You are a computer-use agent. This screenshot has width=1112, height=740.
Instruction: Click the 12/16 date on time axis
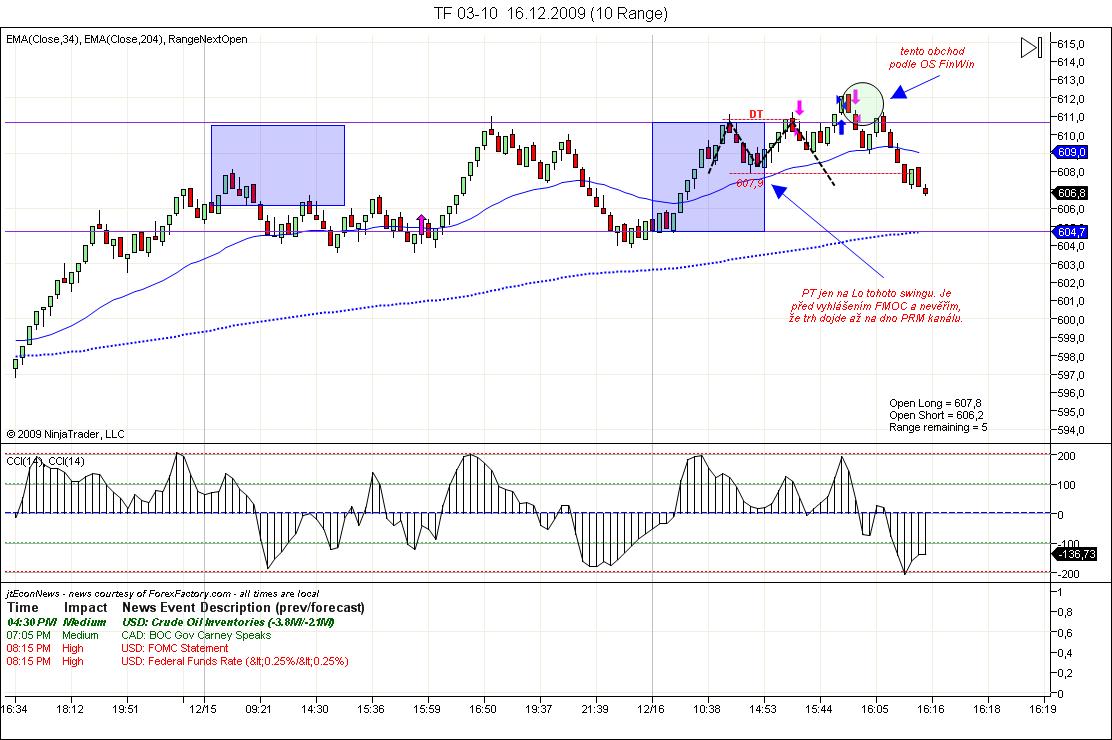tap(650, 709)
